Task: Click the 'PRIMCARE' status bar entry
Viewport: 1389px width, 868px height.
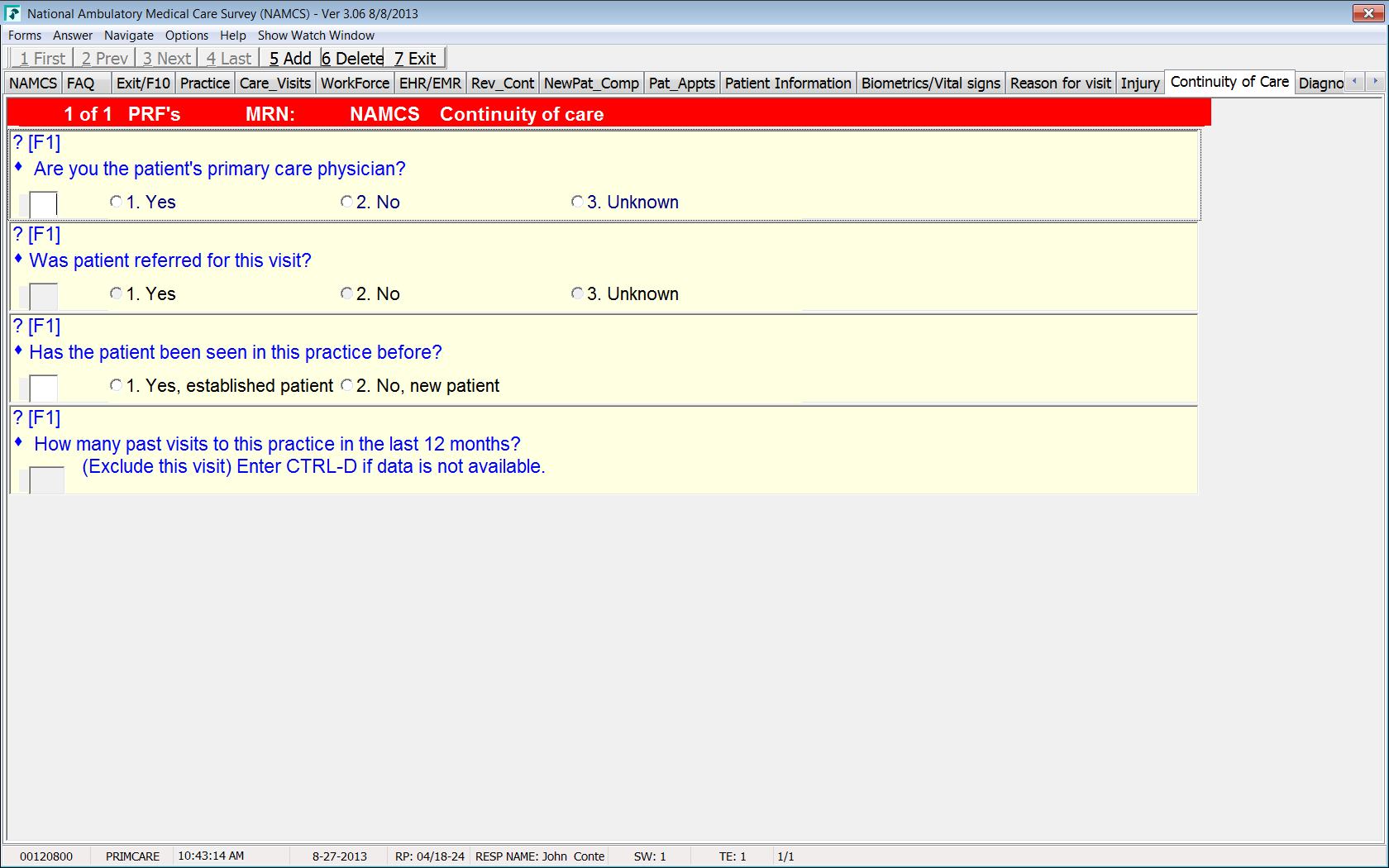Action: tap(132, 856)
